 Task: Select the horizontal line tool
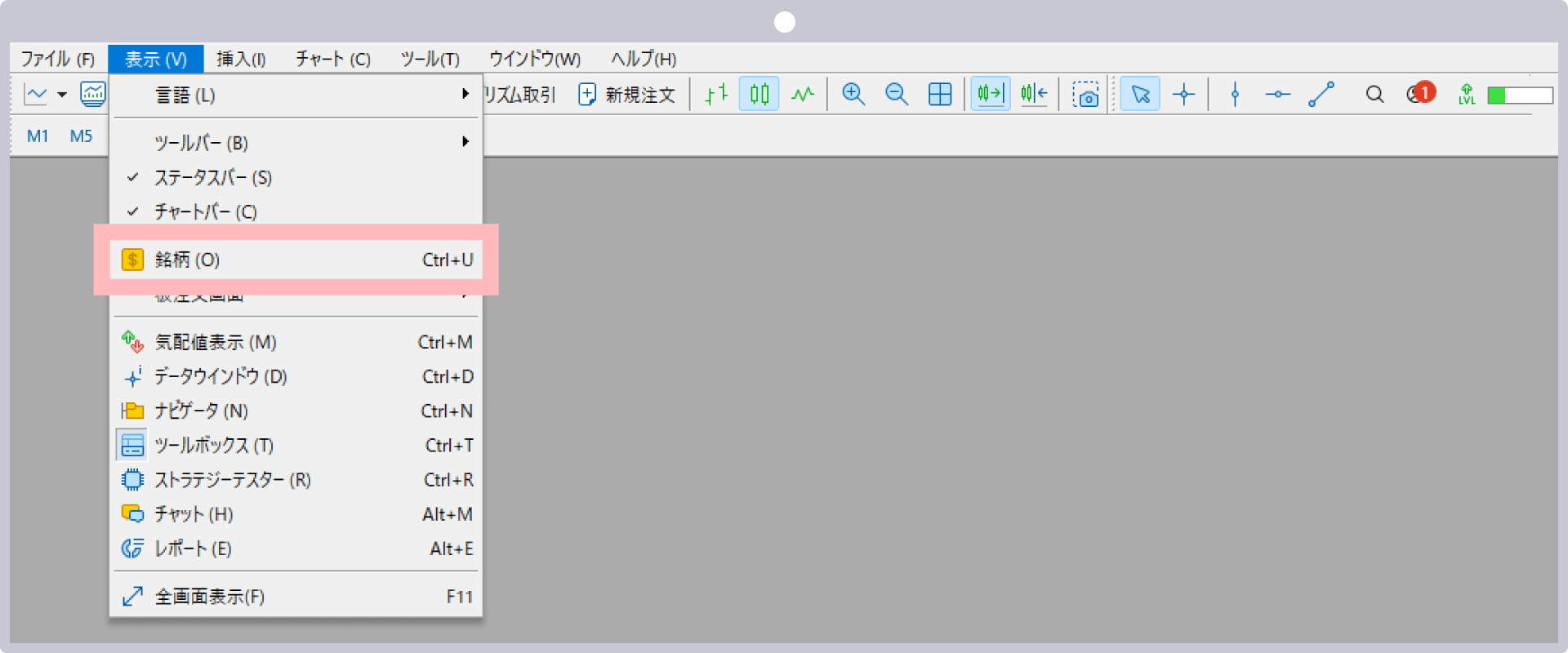click(x=1278, y=95)
